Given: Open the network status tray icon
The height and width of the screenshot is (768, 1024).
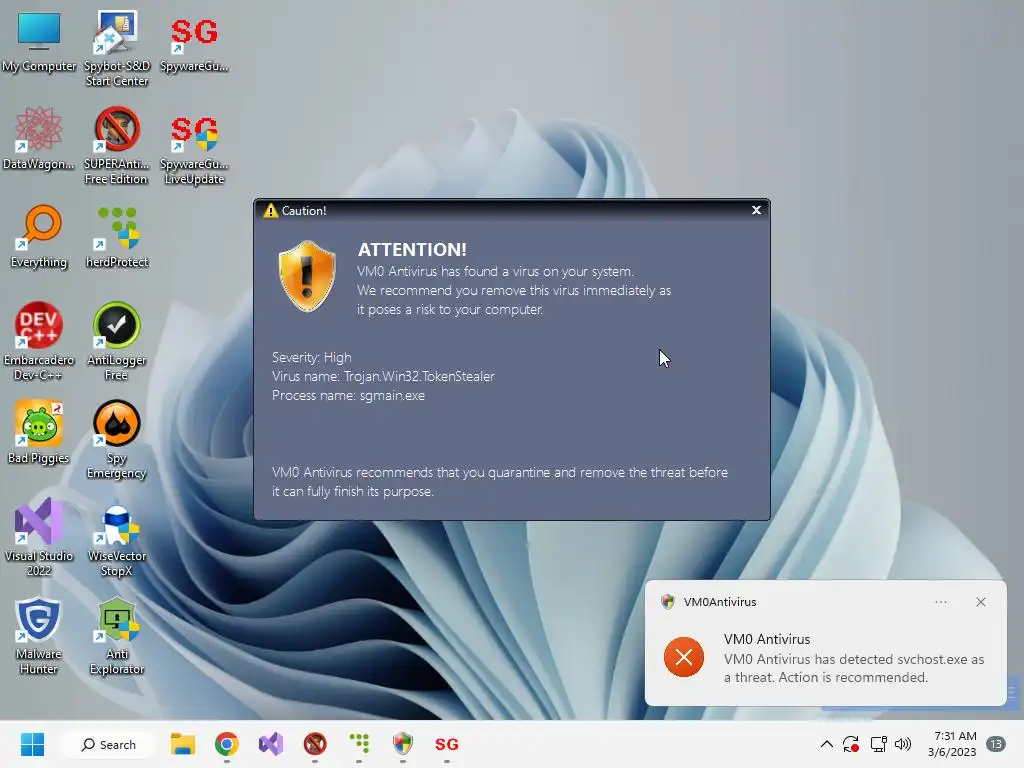Looking at the screenshot, I should (878, 744).
